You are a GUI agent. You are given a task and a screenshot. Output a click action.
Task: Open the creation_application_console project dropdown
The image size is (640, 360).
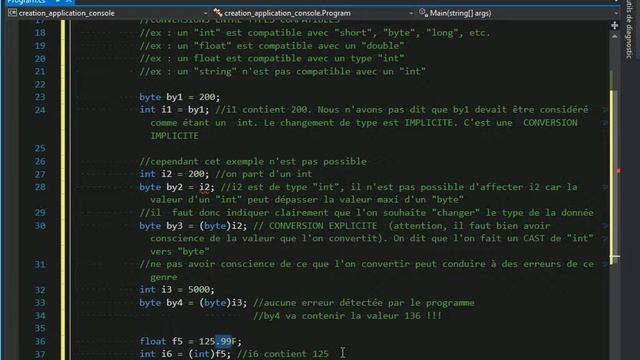pyautogui.click(x=107, y=13)
